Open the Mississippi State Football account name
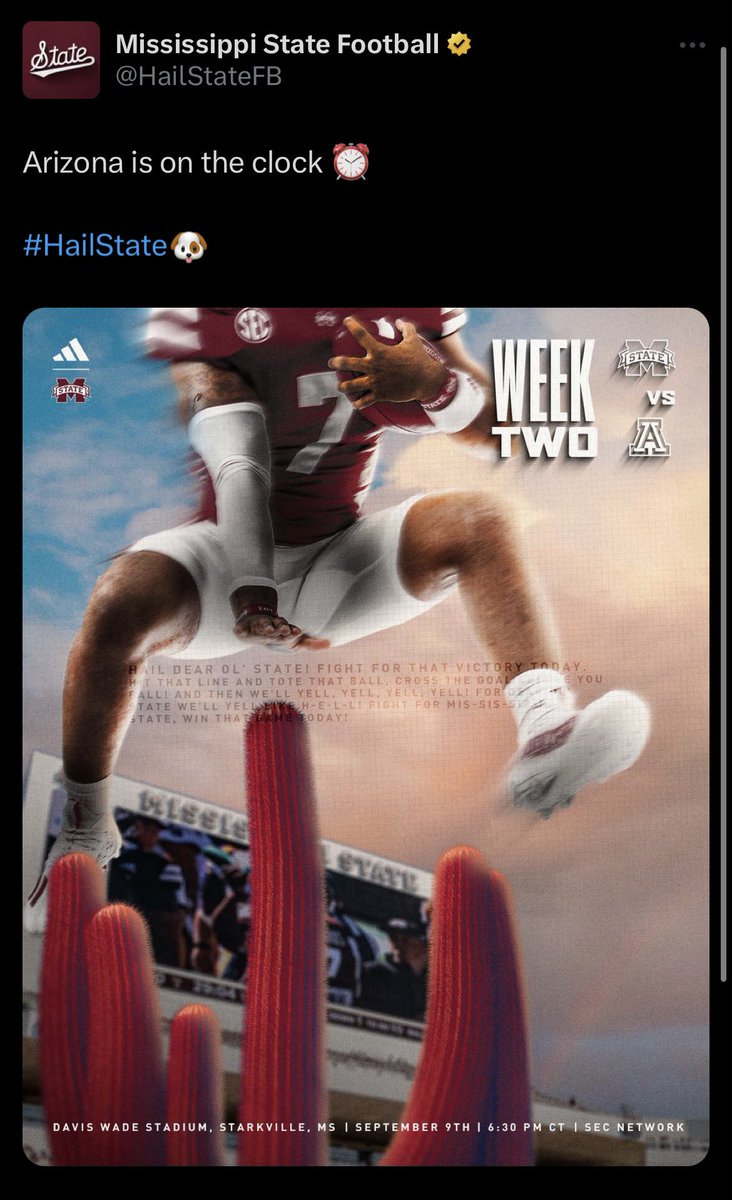This screenshot has height=1200, width=732. click(278, 44)
